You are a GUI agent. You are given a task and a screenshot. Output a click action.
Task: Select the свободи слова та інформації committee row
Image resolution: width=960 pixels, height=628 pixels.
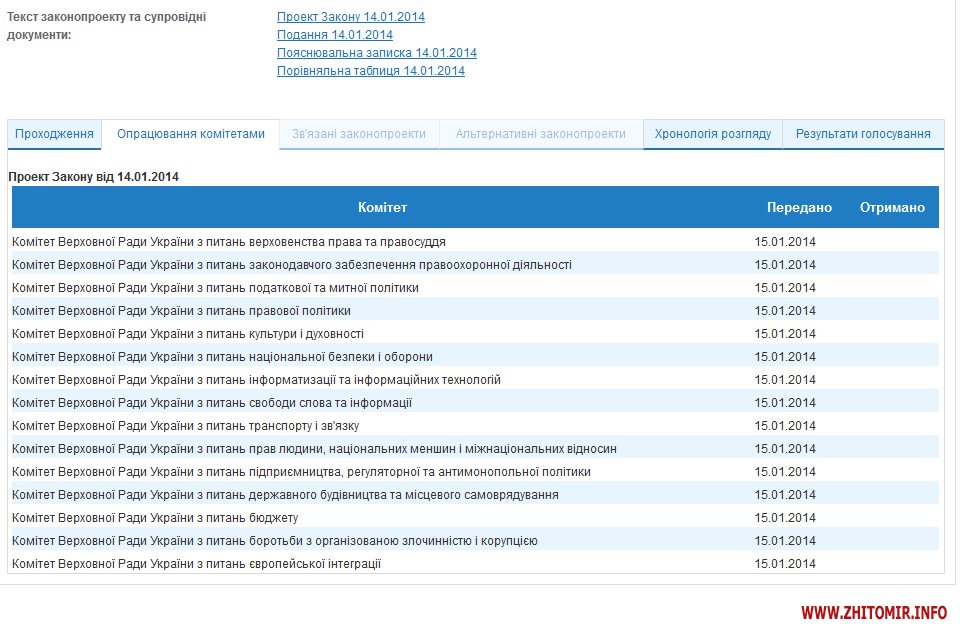[x=212, y=403]
